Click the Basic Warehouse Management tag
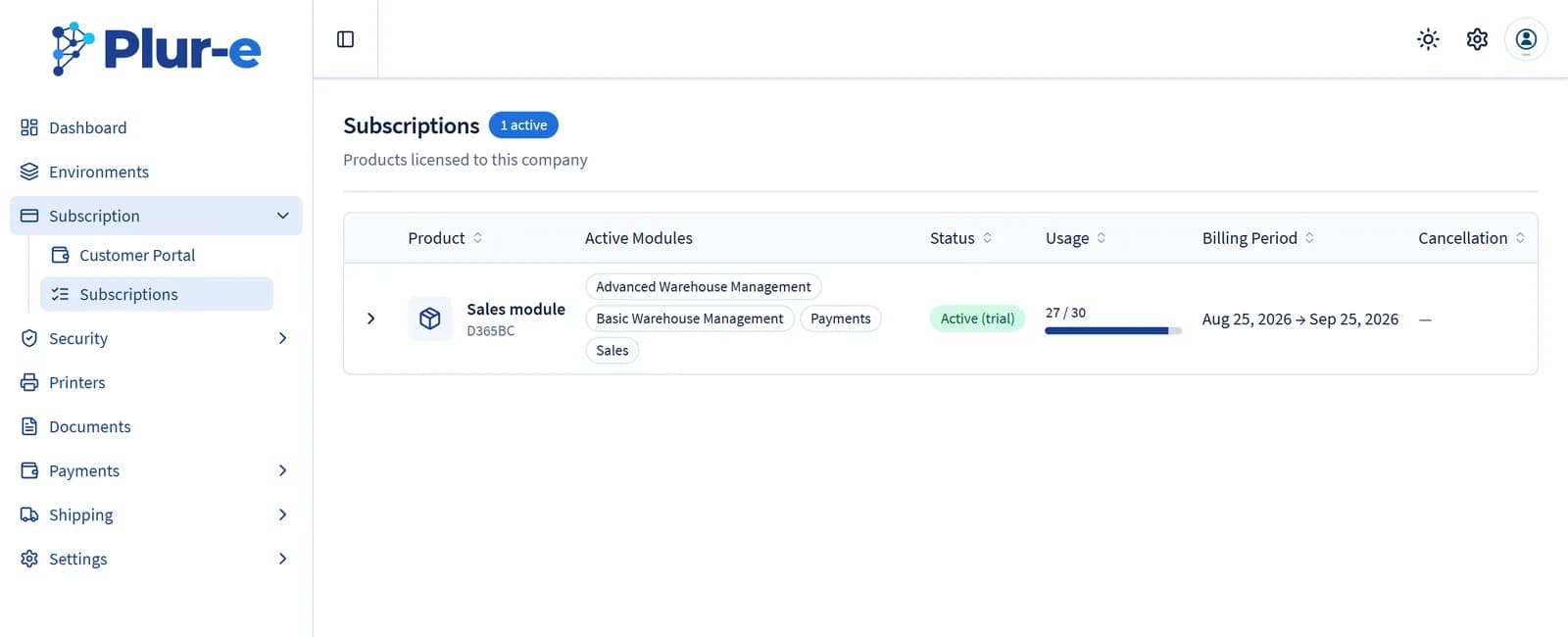1568x637 pixels. pyautogui.click(x=690, y=318)
